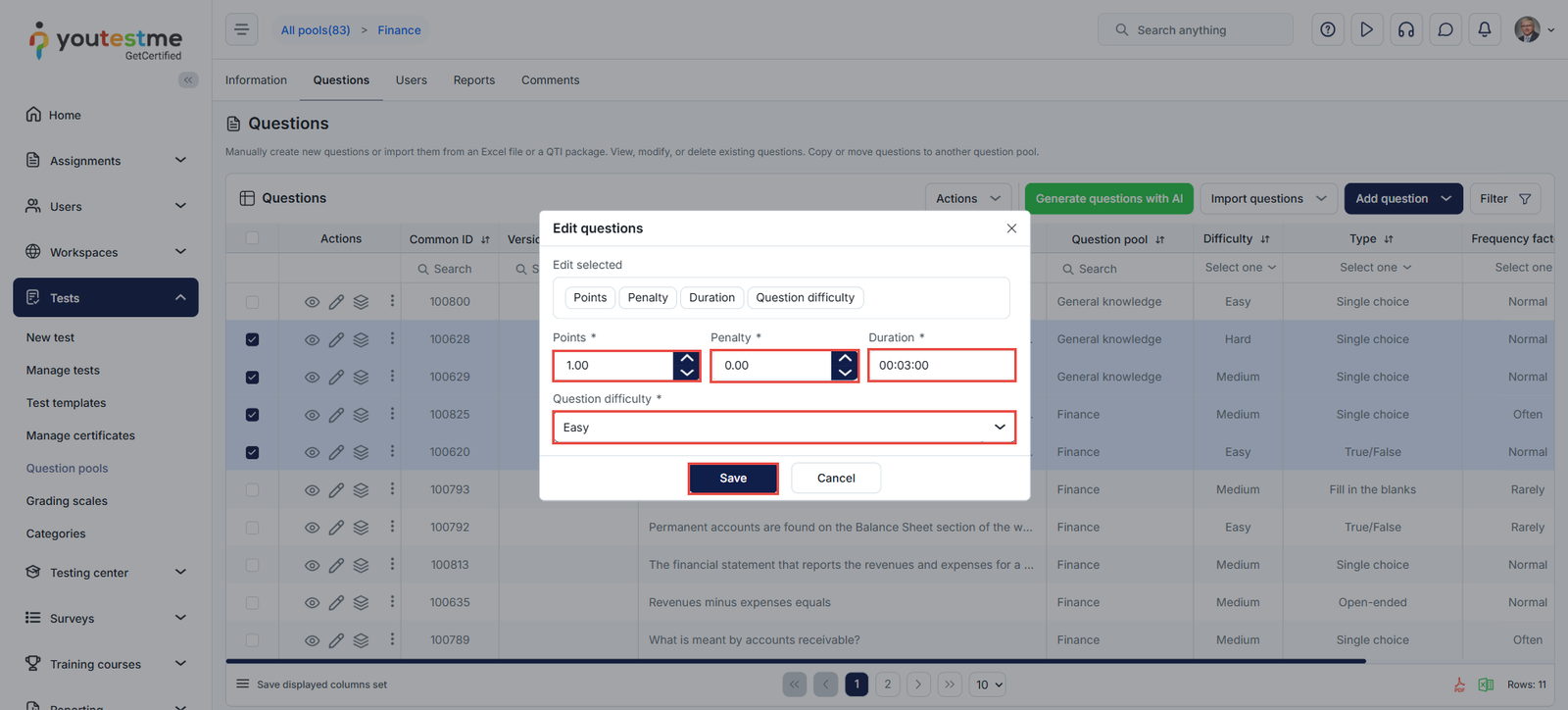This screenshot has height=710, width=1568.
Task: Open the headset support icon
Action: tap(1405, 29)
